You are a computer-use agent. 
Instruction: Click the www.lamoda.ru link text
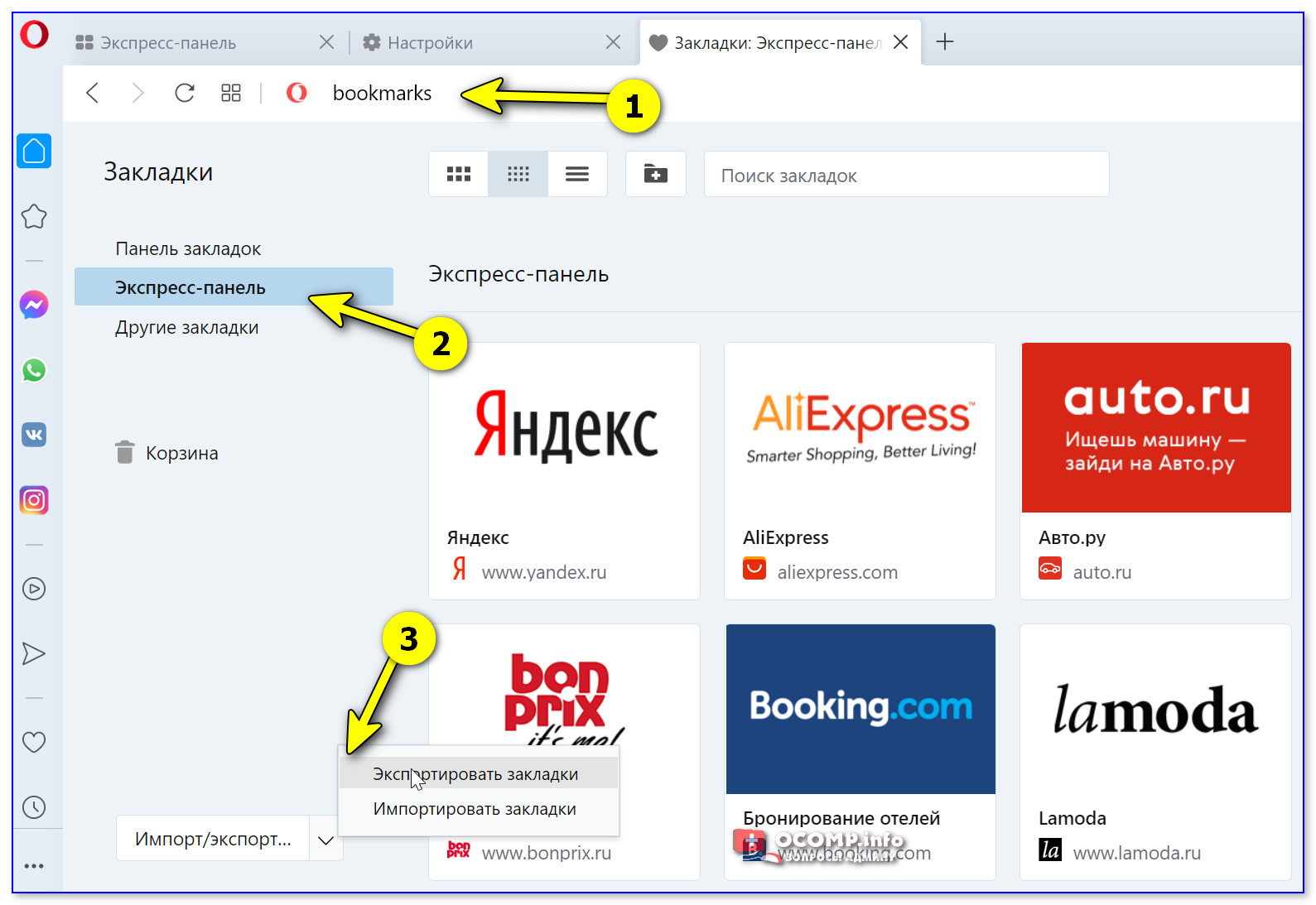point(1136,853)
